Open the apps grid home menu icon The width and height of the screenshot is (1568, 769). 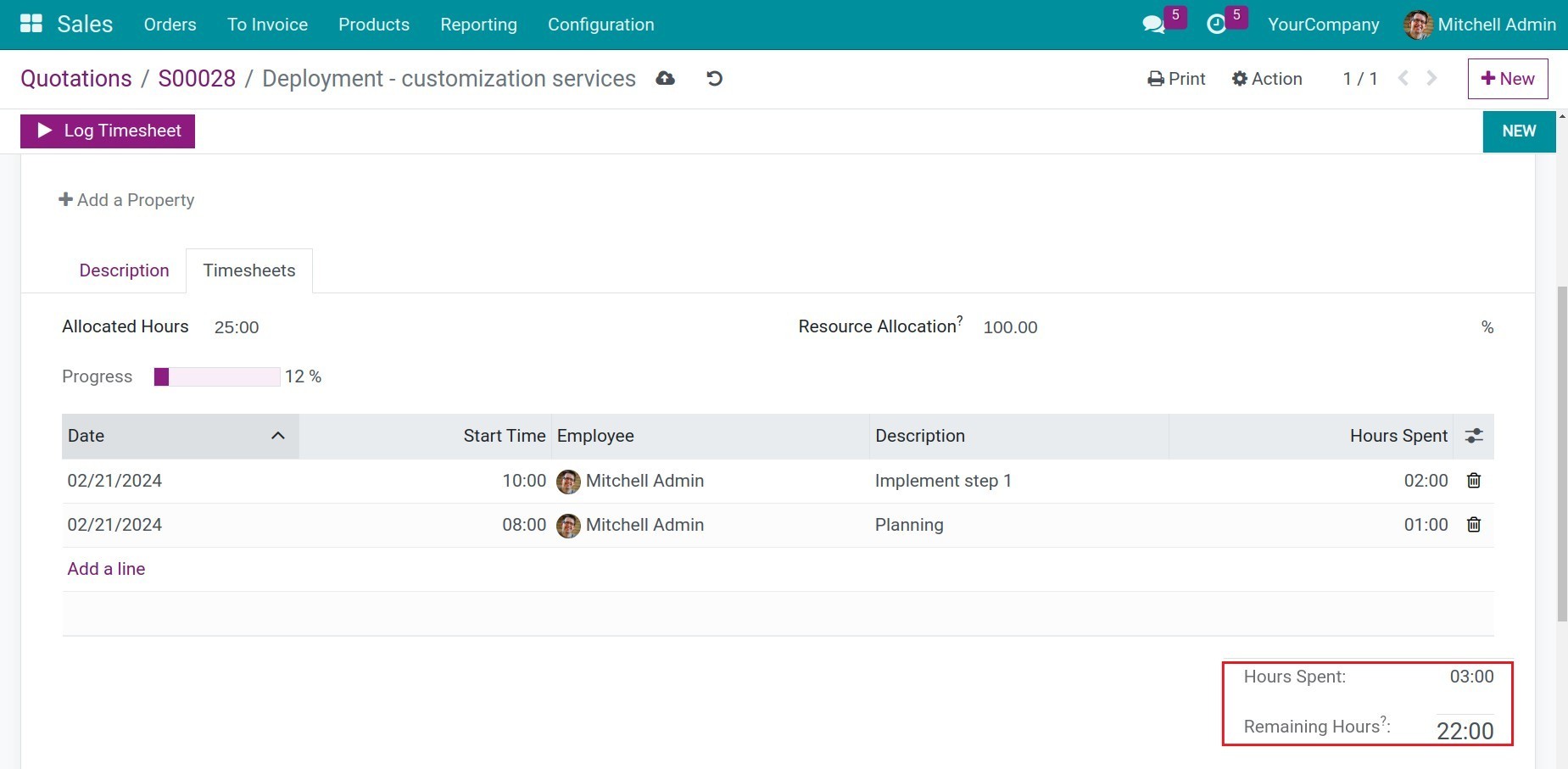(x=31, y=24)
